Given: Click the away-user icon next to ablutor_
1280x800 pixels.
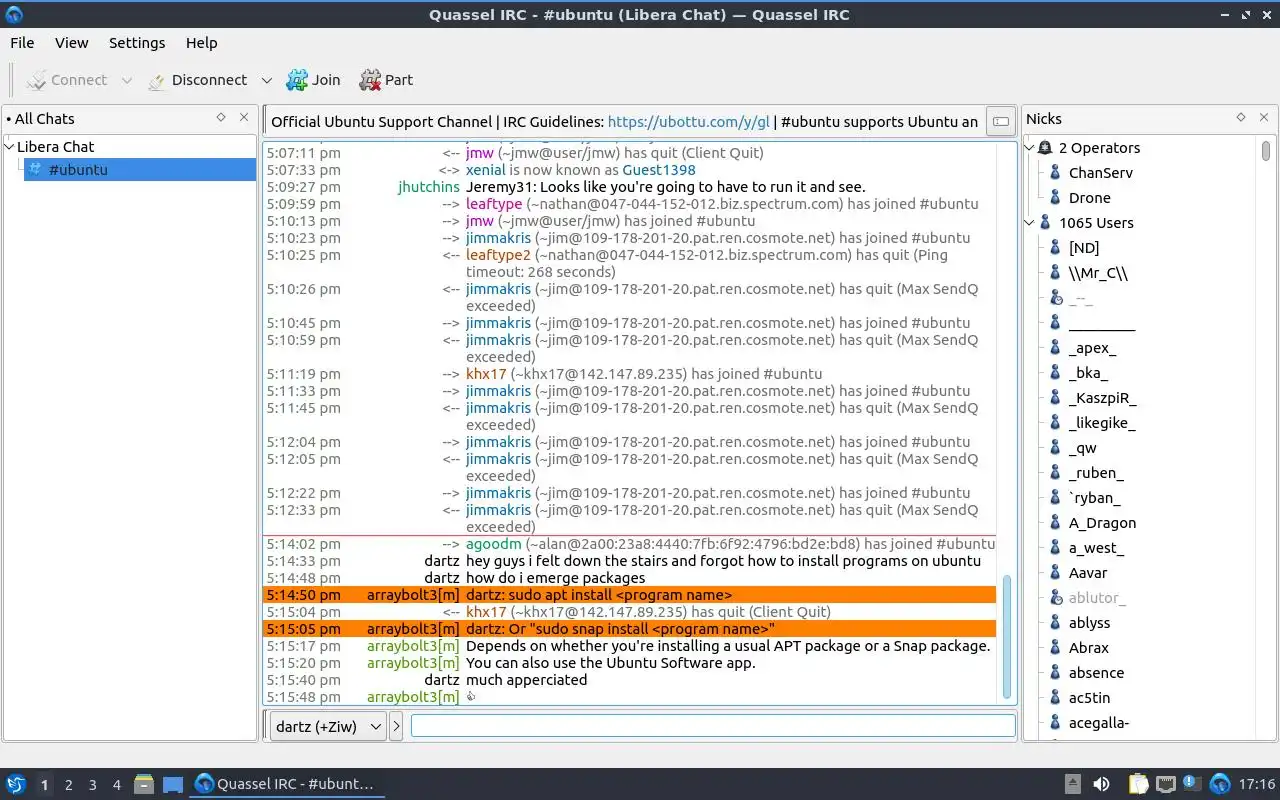Looking at the screenshot, I should tap(1055, 598).
